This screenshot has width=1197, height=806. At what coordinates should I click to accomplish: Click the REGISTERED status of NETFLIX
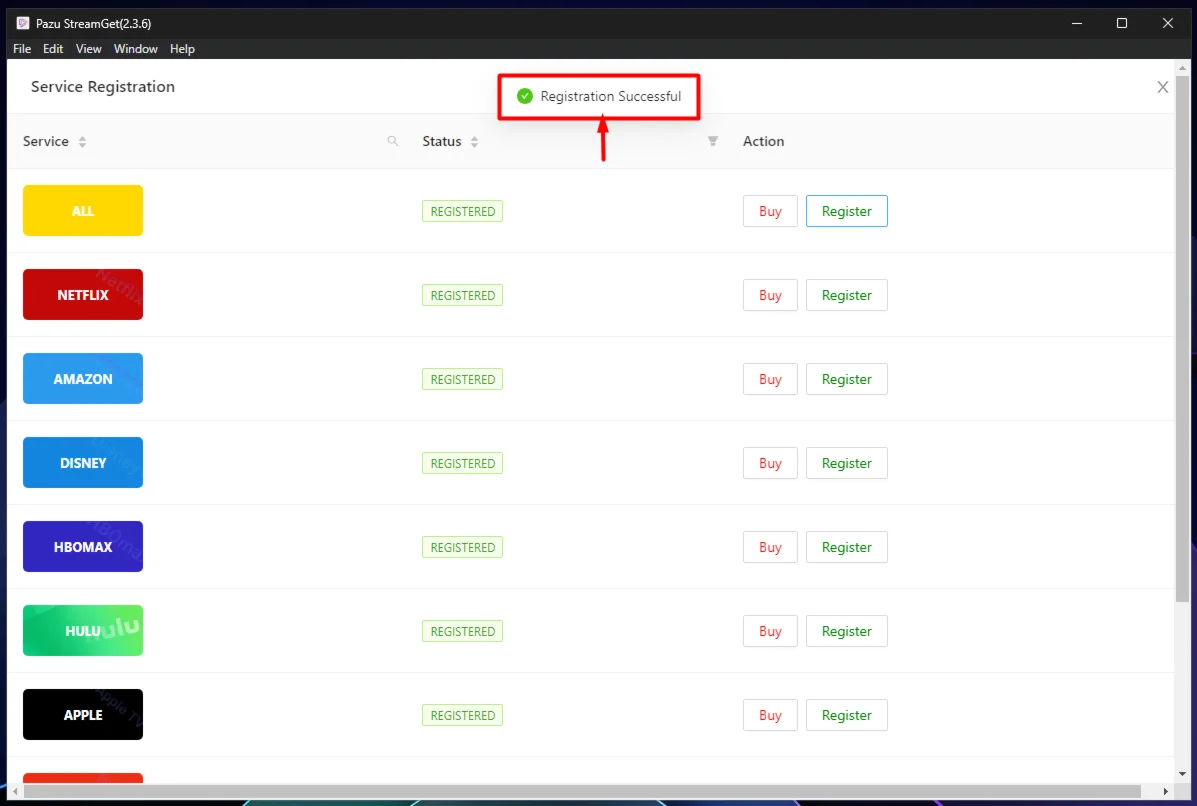[463, 295]
